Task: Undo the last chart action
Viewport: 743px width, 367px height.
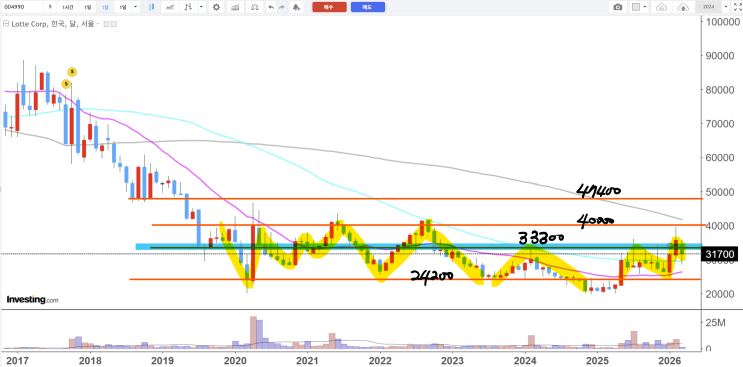Action: tap(271, 7)
